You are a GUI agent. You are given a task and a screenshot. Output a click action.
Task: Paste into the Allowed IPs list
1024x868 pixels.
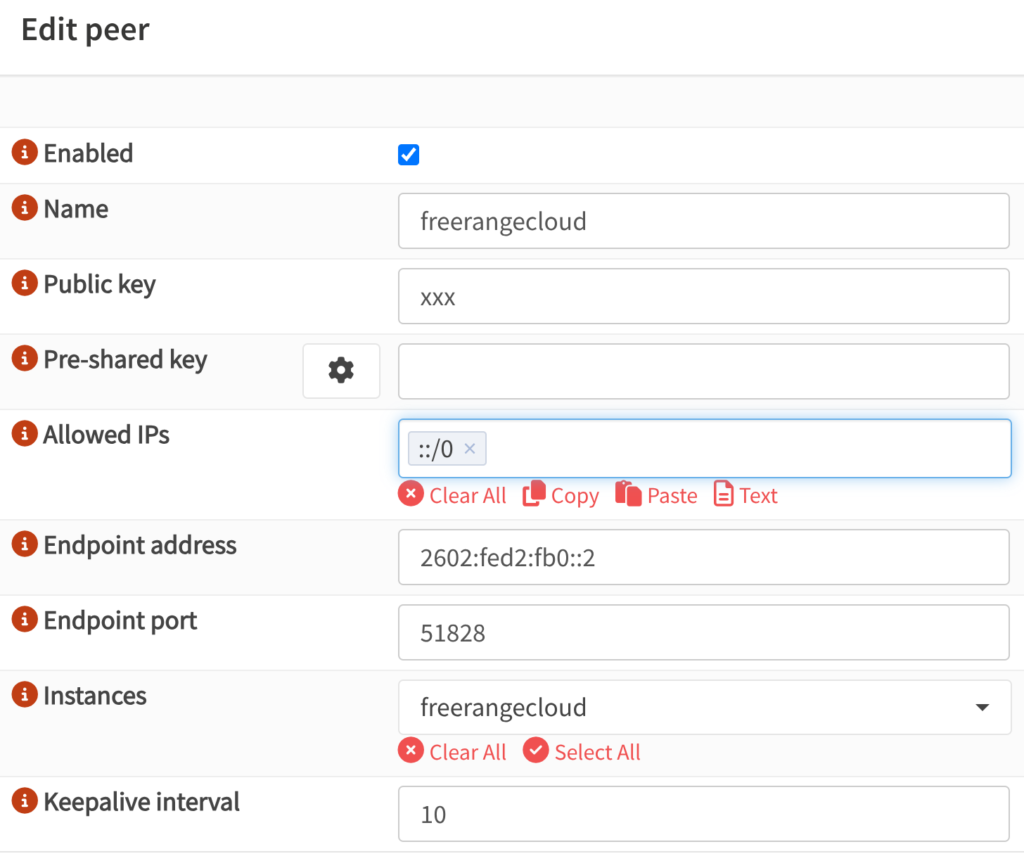point(656,495)
